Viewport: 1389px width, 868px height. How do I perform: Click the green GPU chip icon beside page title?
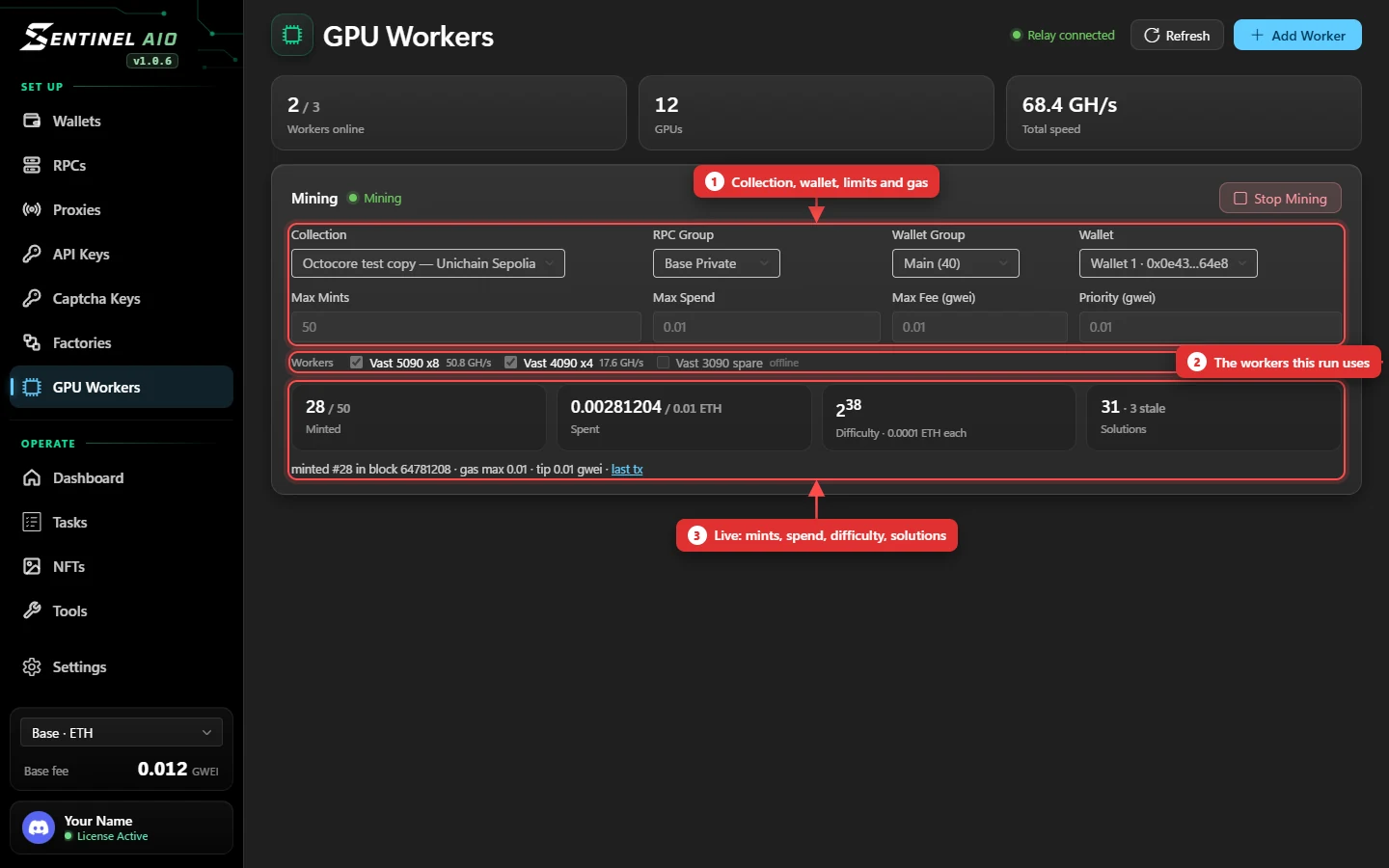tap(292, 36)
